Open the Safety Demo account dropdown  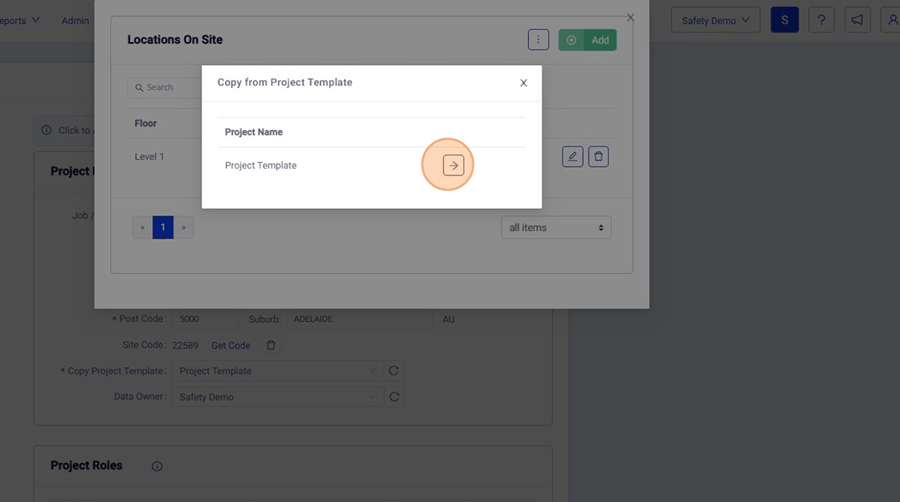click(x=715, y=20)
